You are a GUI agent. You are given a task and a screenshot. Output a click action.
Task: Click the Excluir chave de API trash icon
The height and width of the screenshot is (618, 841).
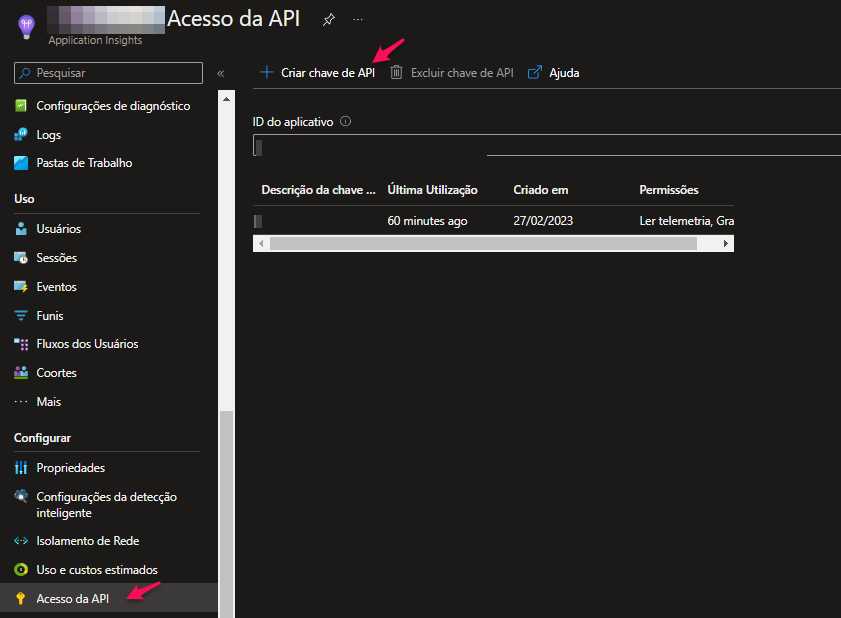coord(397,73)
